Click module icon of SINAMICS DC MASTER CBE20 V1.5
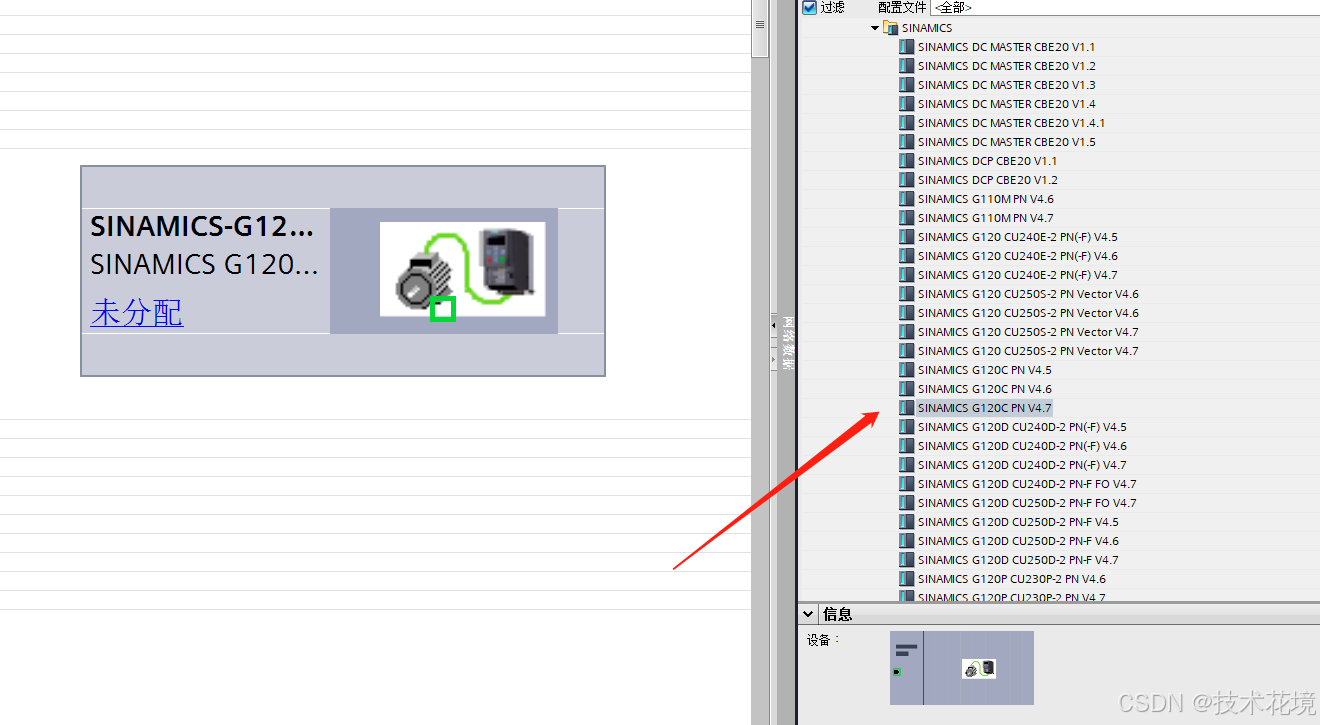This screenshot has height=725, width=1320. click(907, 142)
